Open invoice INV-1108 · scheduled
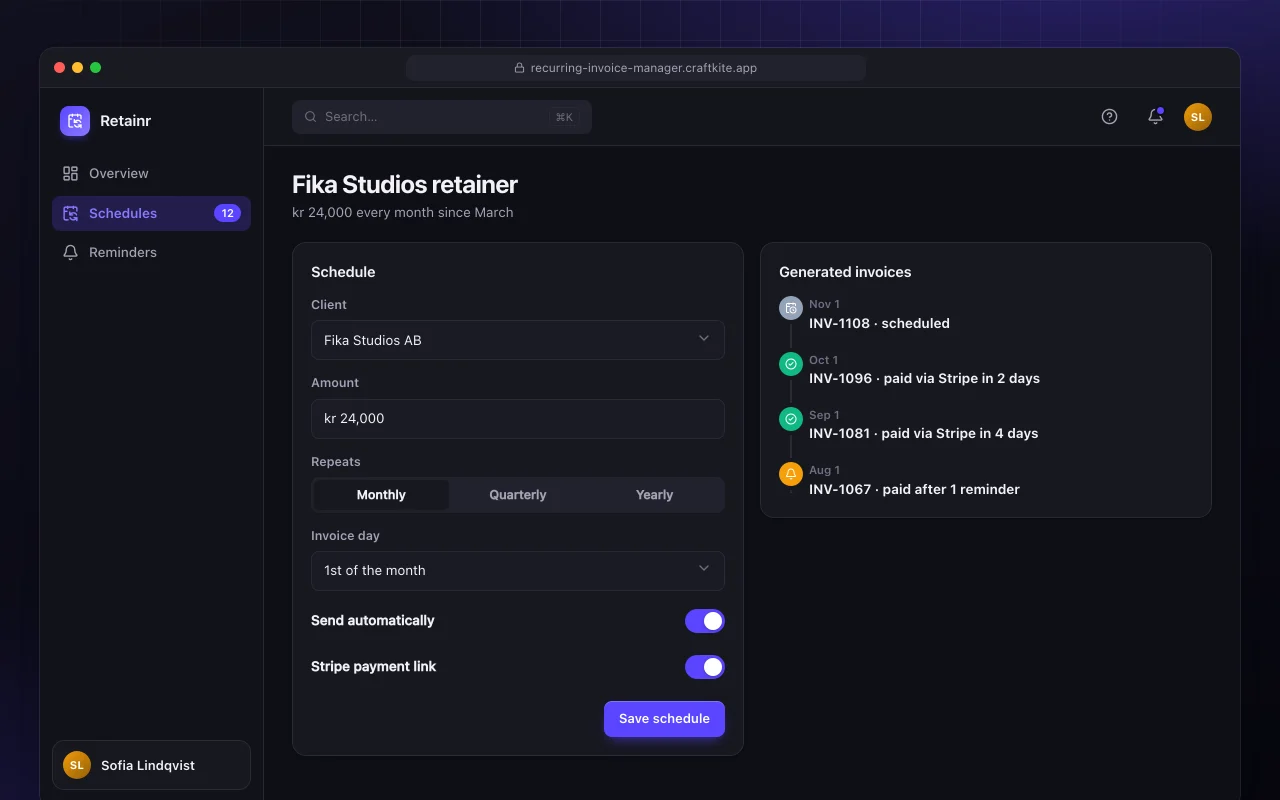 tap(879, 323)
